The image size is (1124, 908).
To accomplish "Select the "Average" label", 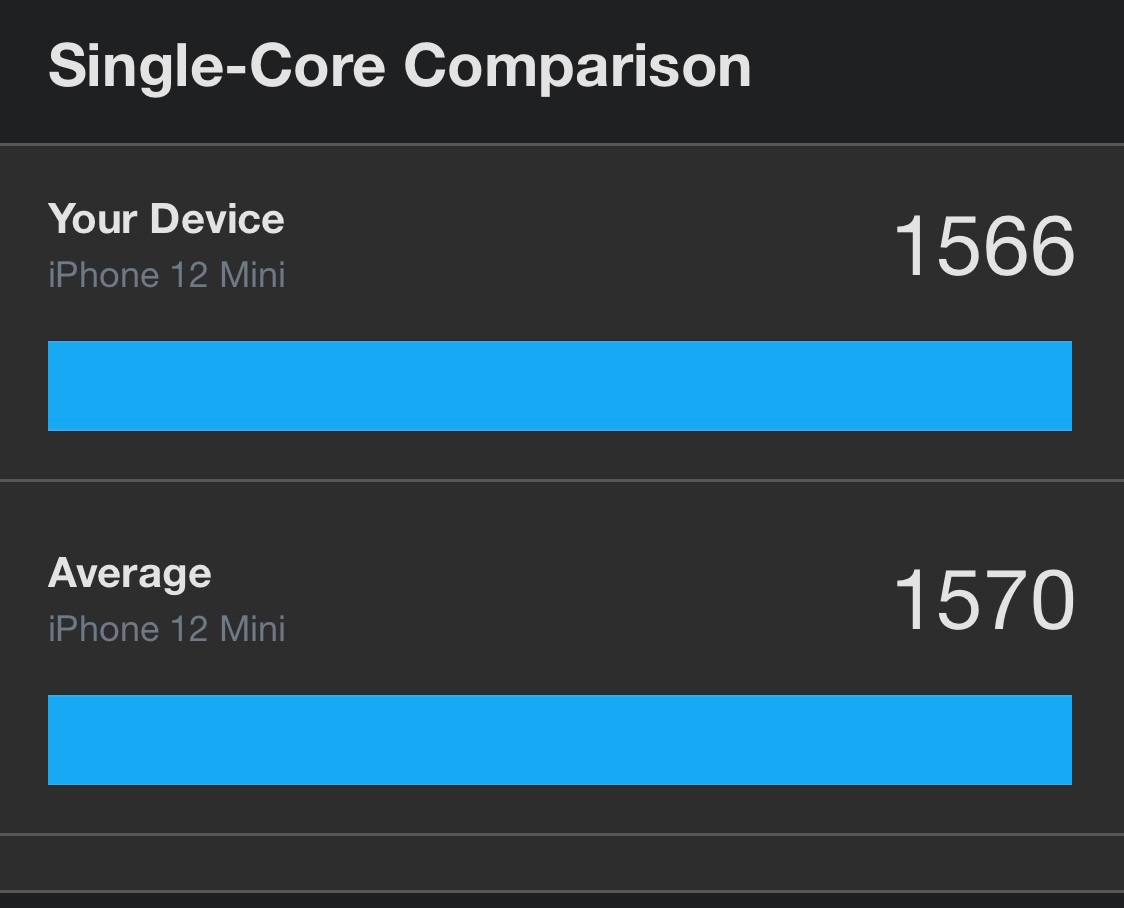I will coord(130,573).
